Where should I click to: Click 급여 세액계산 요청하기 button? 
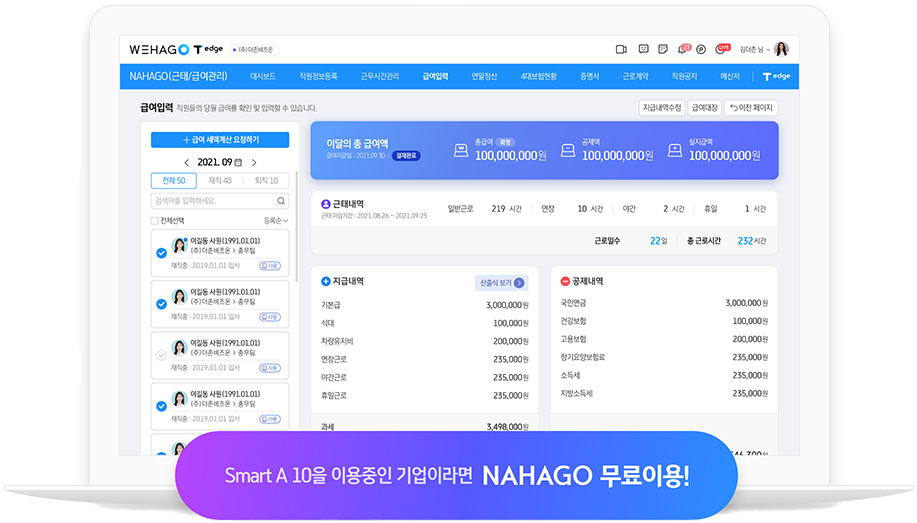click(220, 140)
